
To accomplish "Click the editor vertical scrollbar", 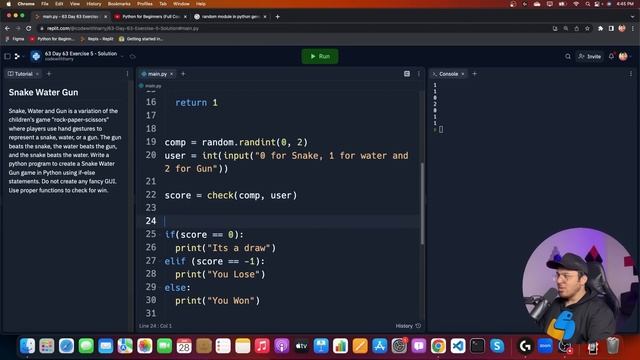I will [422, 203].
